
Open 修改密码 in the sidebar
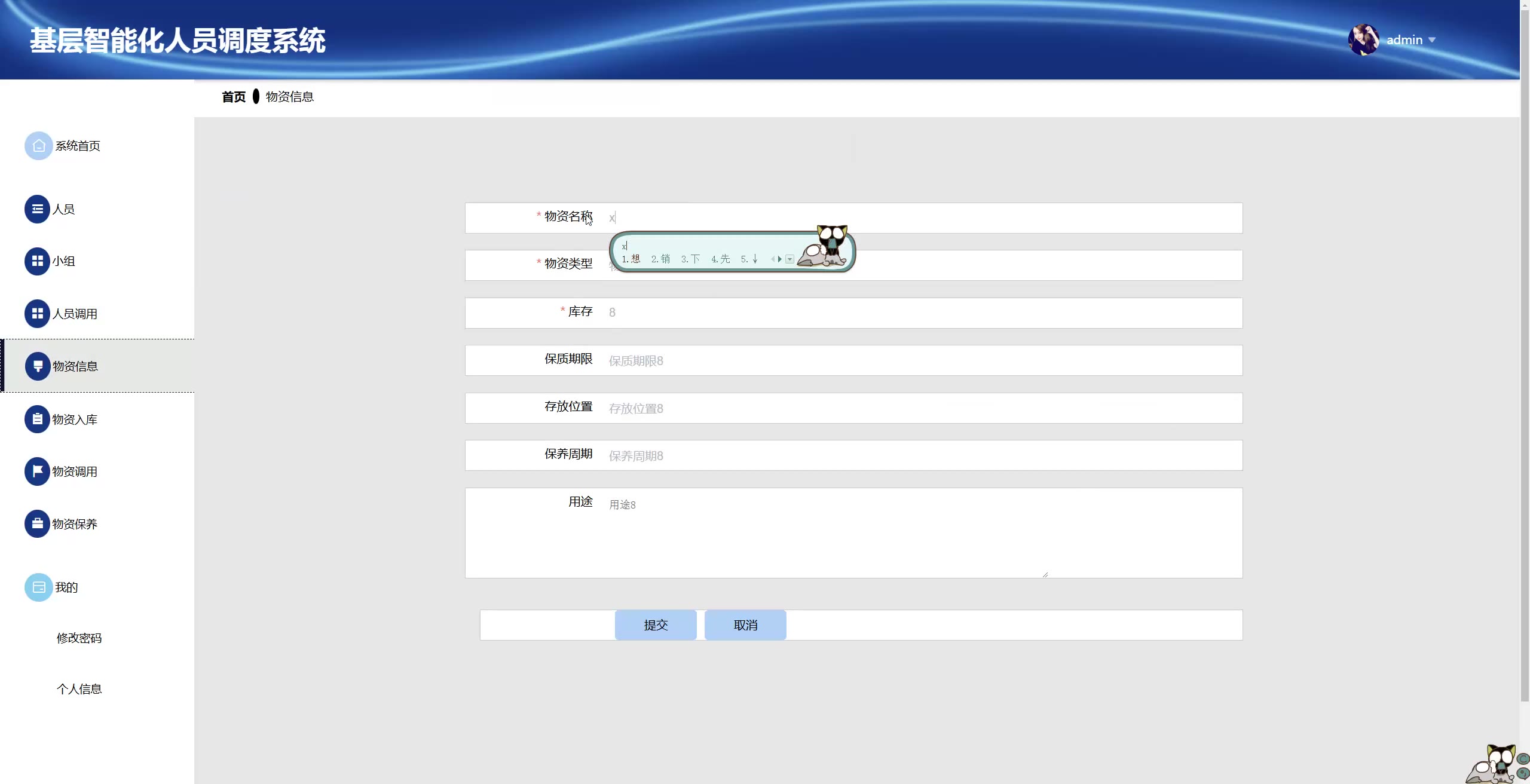click(x=79, y=638)
